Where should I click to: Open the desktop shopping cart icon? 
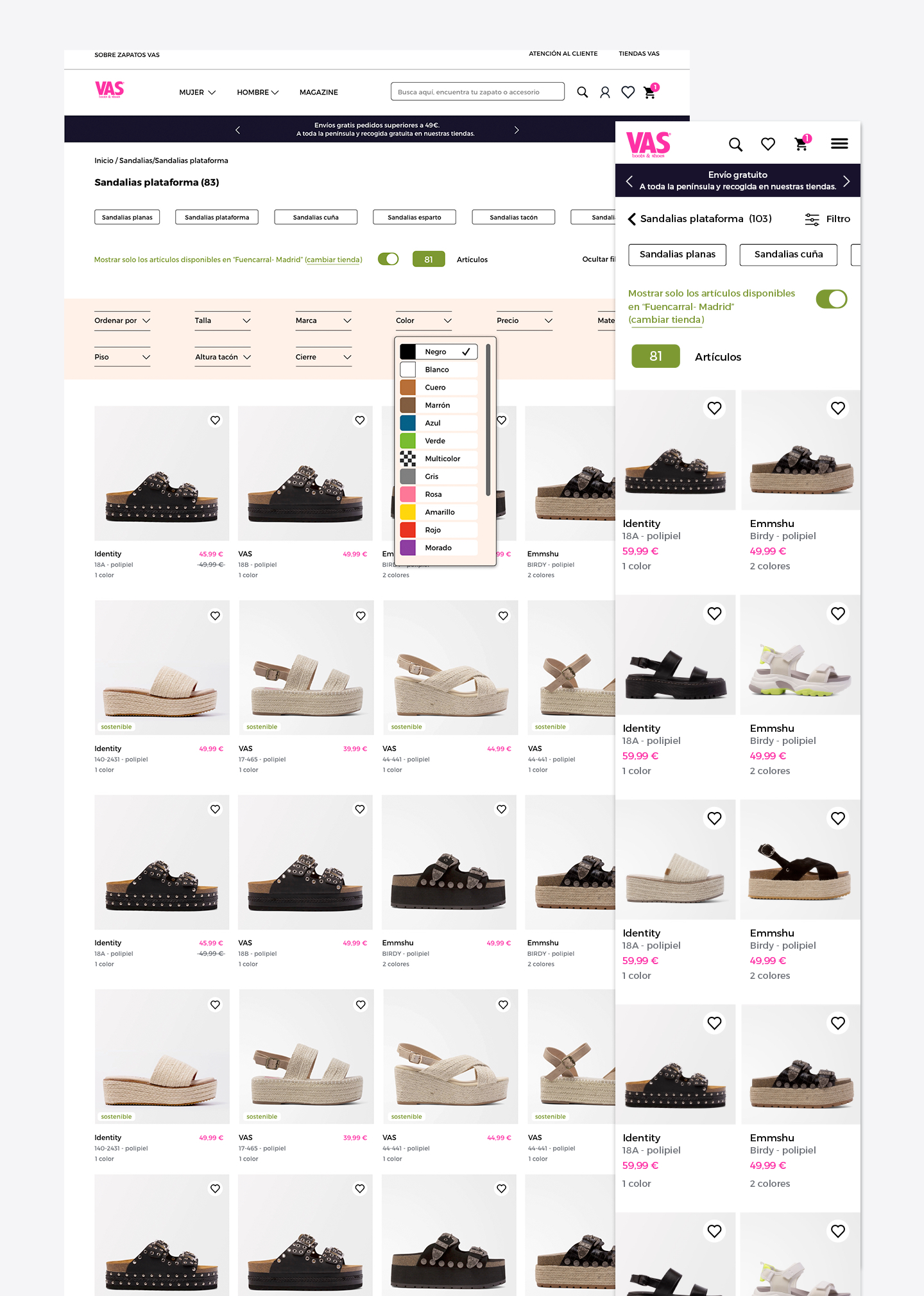point(650,92)
